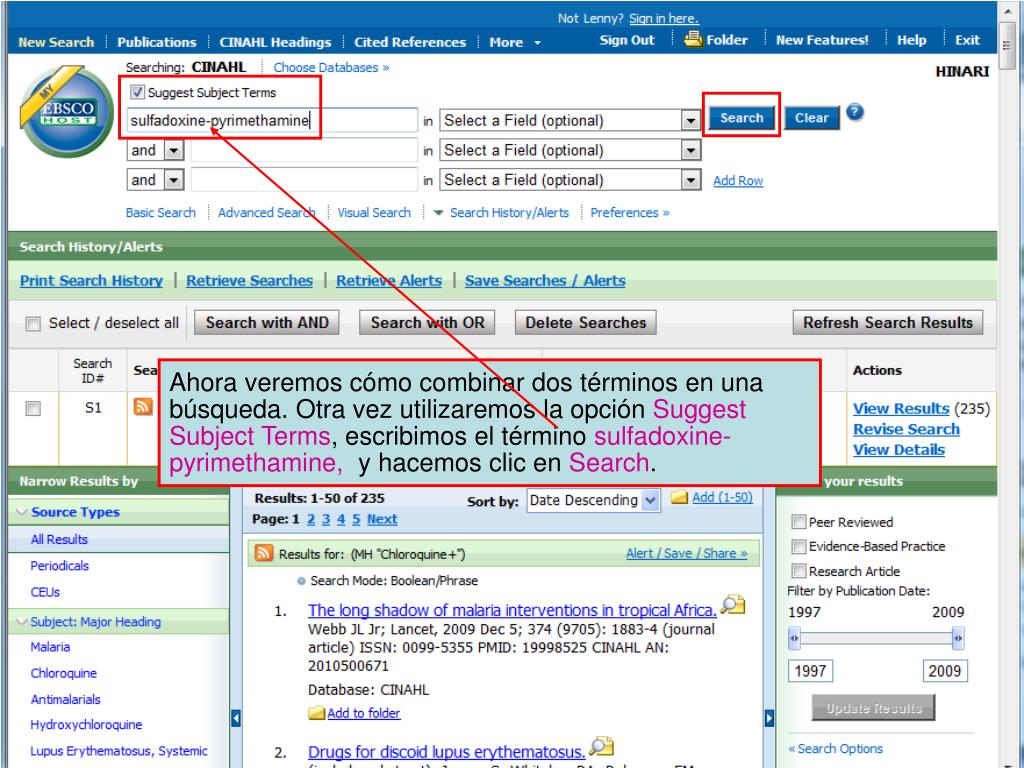Click the end year 2009 field
The height and width of the screenshot is (768, 1024).
click(x=945, y=671)
